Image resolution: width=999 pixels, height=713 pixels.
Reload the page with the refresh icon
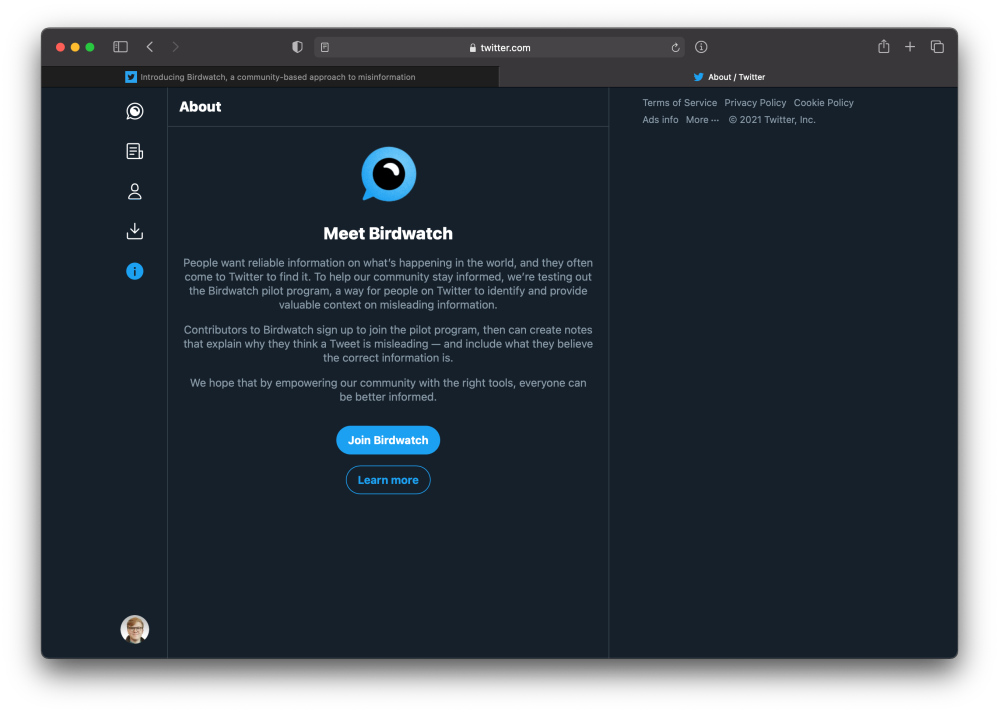676,47
